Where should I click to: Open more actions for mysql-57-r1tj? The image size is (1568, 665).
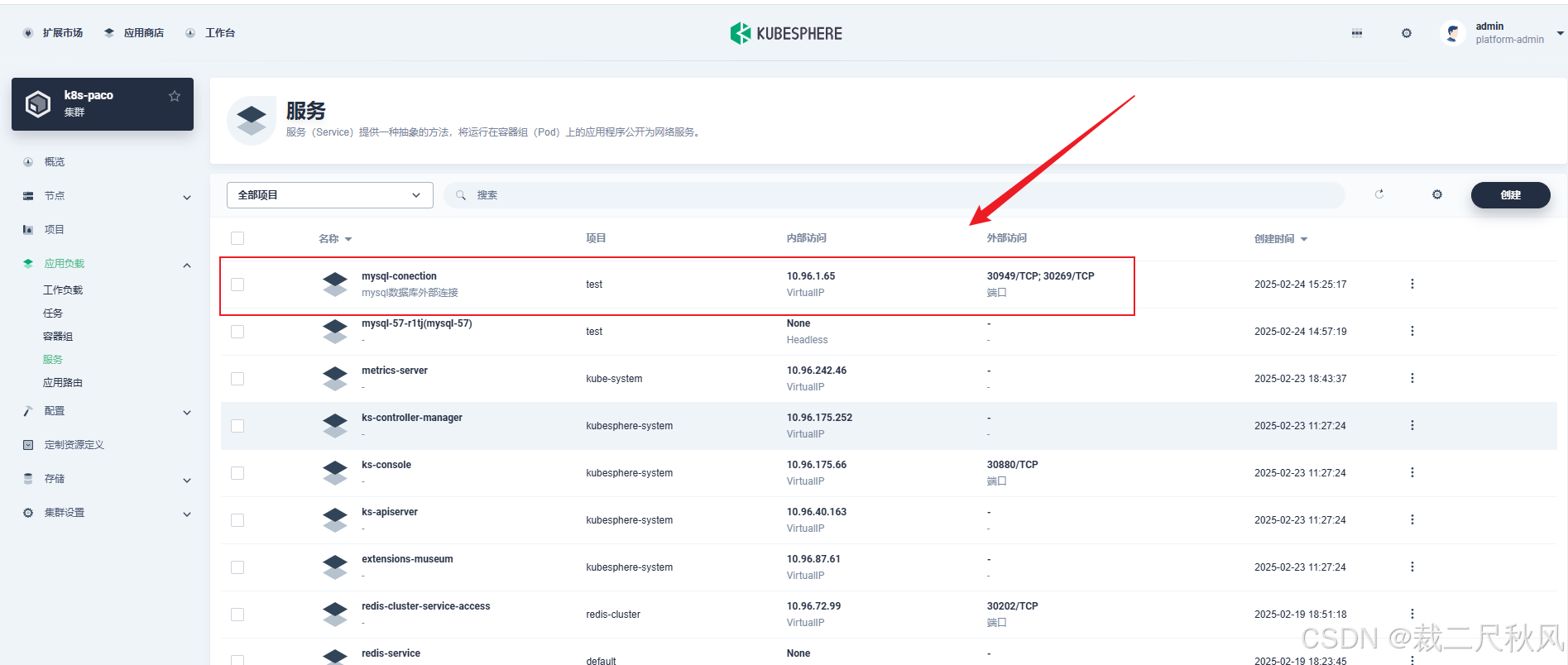coord(1412,331)
